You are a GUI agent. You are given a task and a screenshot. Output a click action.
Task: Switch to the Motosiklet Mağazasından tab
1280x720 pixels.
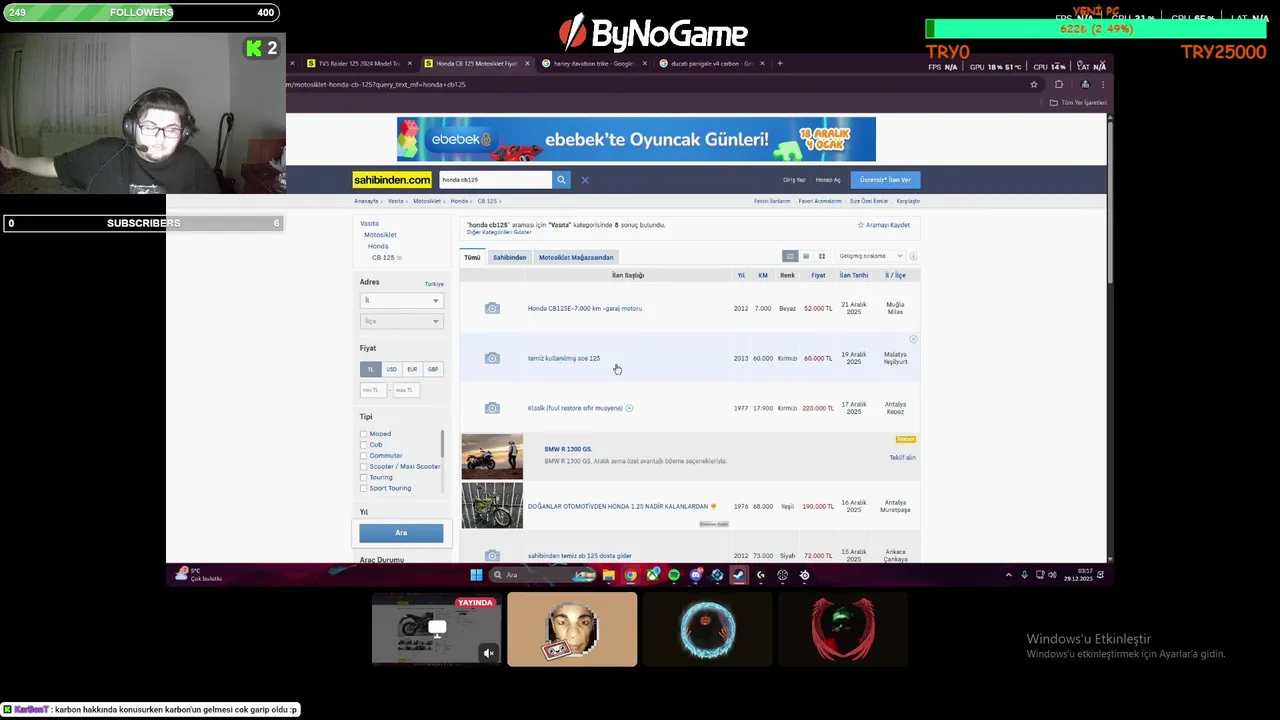point(576,257)
